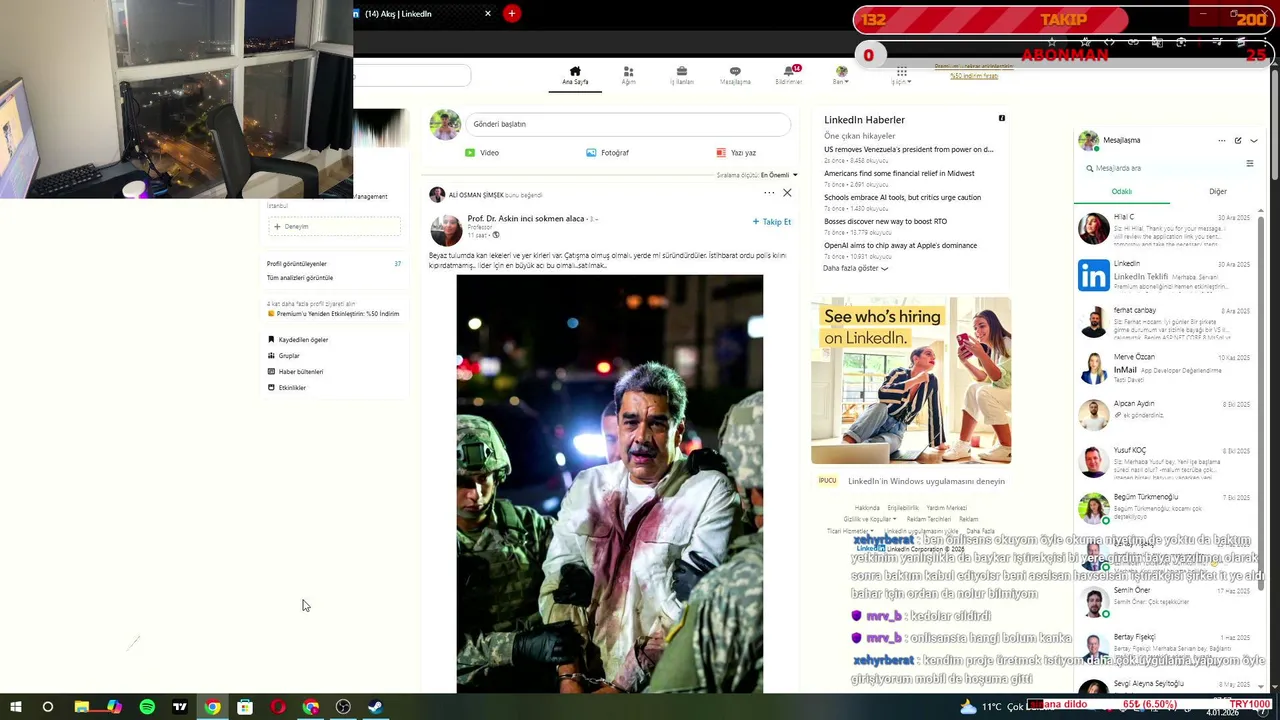The width and height of the screenshot is (1280, 720).
Task: Open conversation with Begüm Türkmenoğlu
Action: [1166, 508]
